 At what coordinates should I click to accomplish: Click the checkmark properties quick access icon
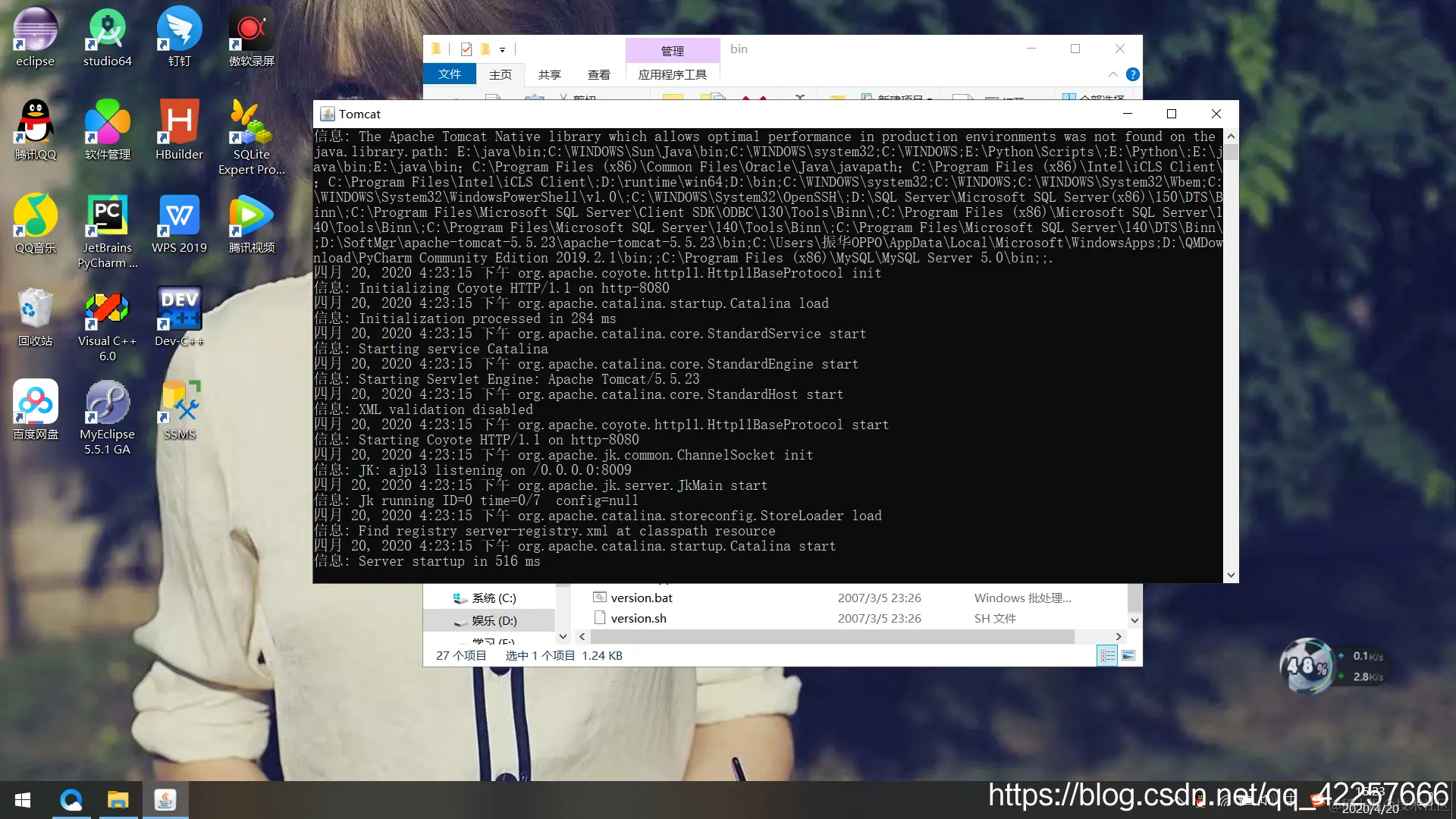click(x=466, y=49)
